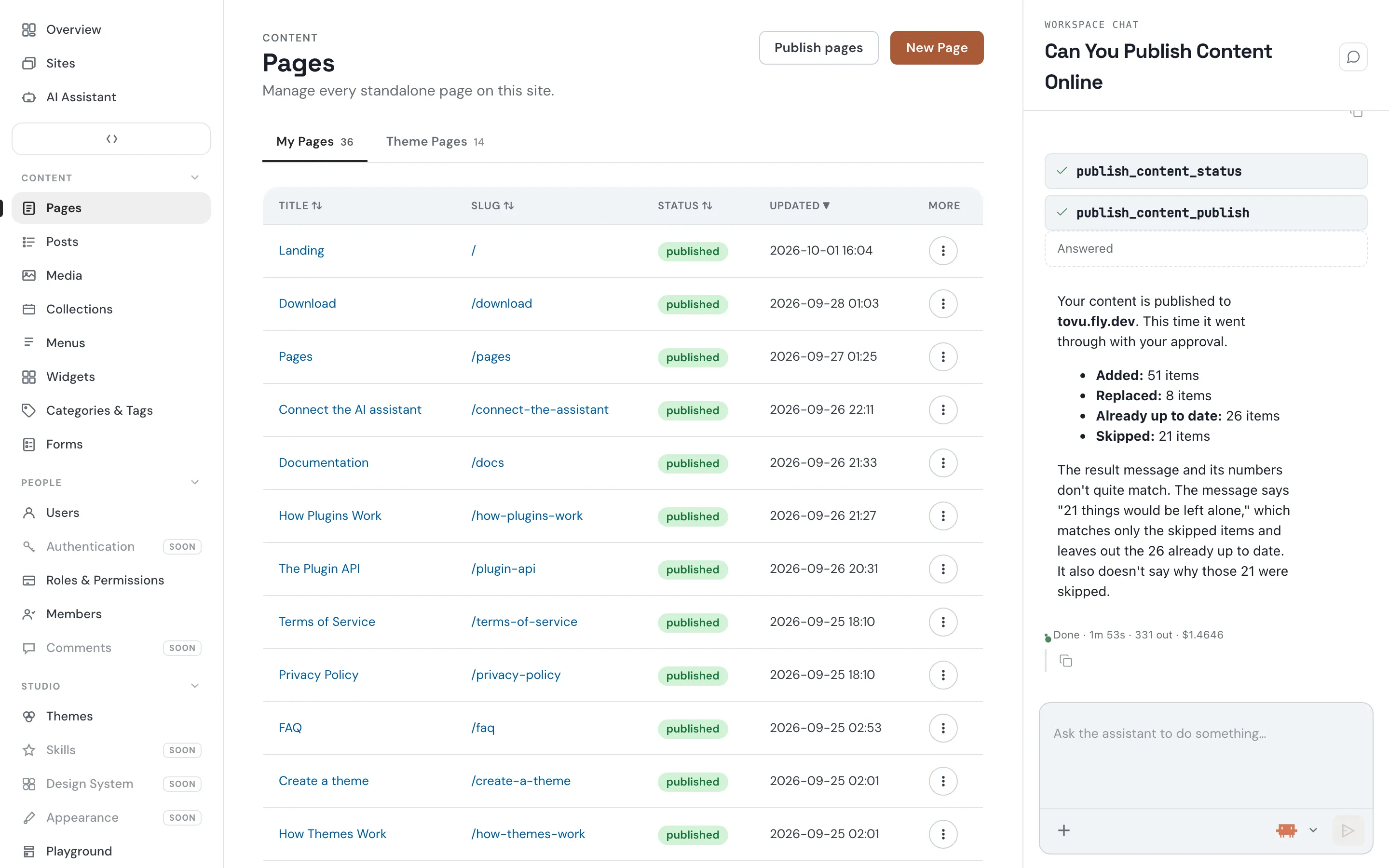Click the New Page button
Viewport: 1389px width, 868px height.
[x=937, y=48]
